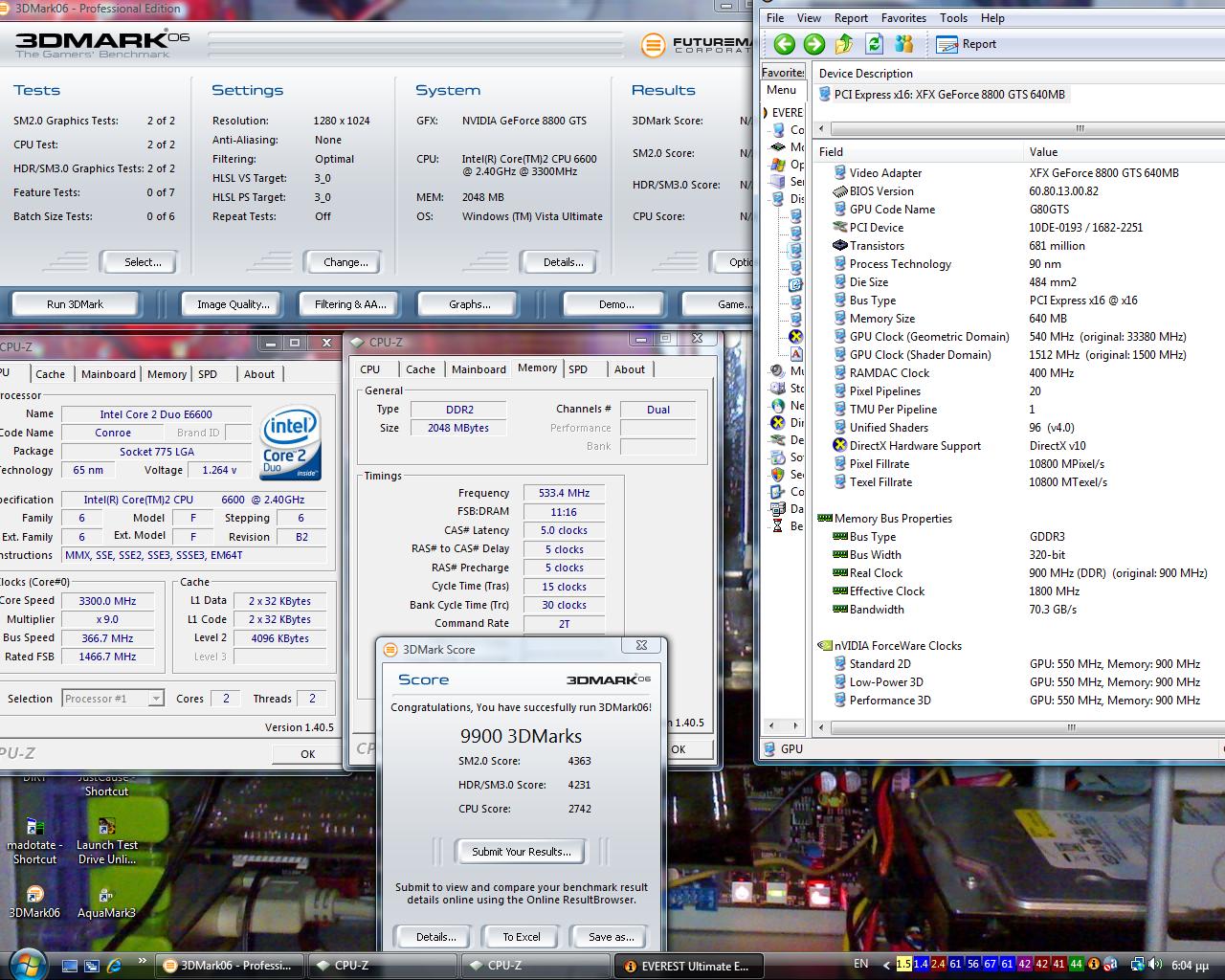Select the Unified Shaders row
Viewport: 1225px width, 980px height.
pos(1016,427)
